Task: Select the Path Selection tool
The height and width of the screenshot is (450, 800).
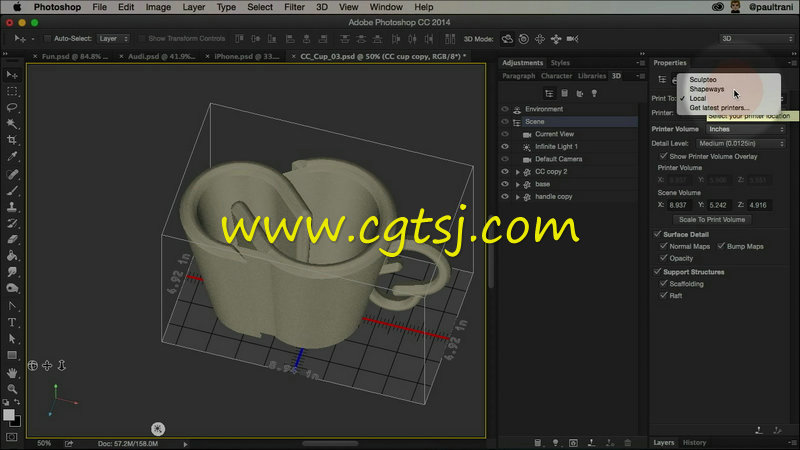Action: coord(12,339)
